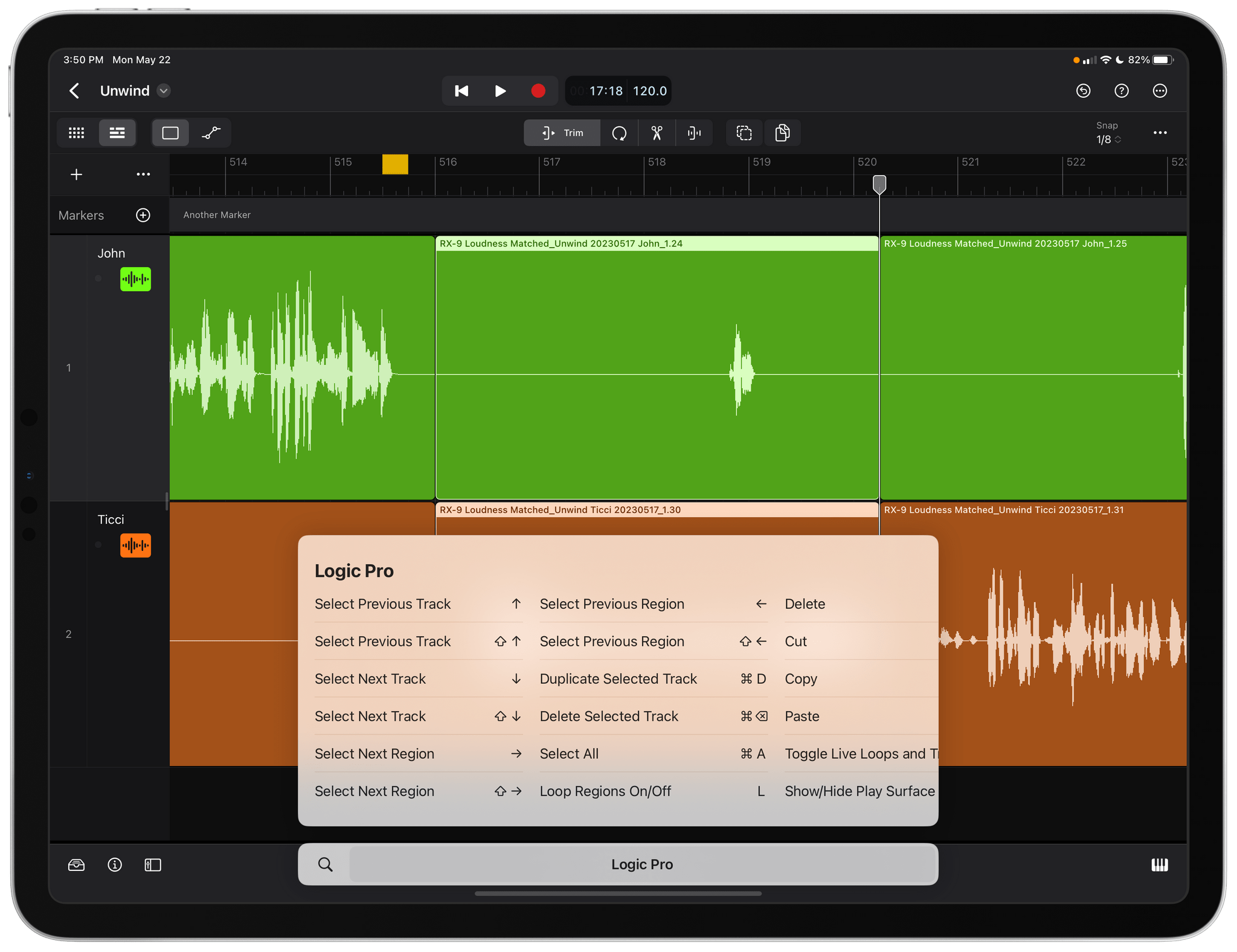Choose Duplicate Selected Track
The width and height of the screenshot is (1237, 952).
tap(653, 679)
